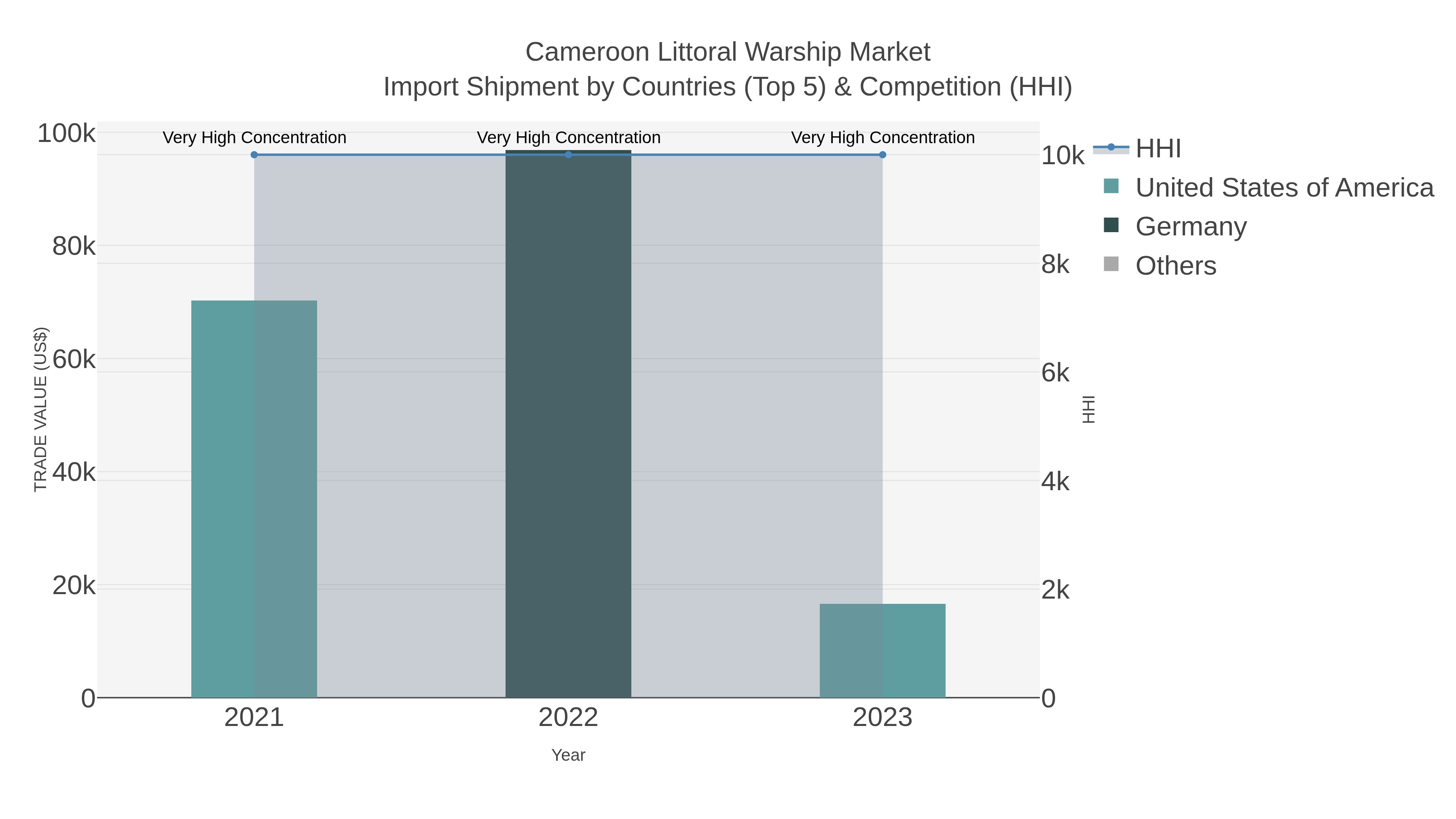Click the HHI line legend marker
The height and width of the screenshot is (819, 1456).
point(1111,148)
